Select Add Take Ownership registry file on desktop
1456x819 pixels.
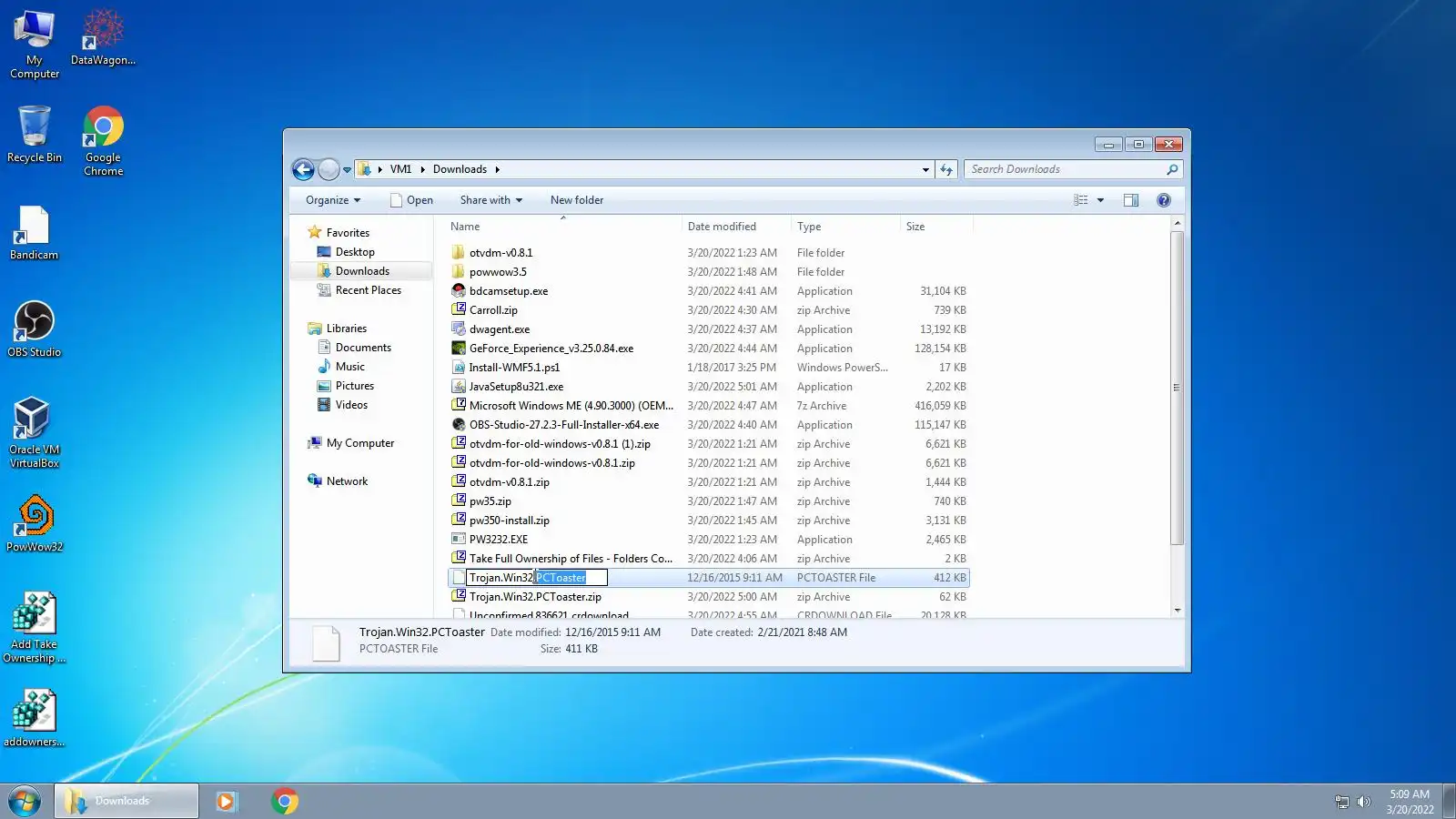35,628
